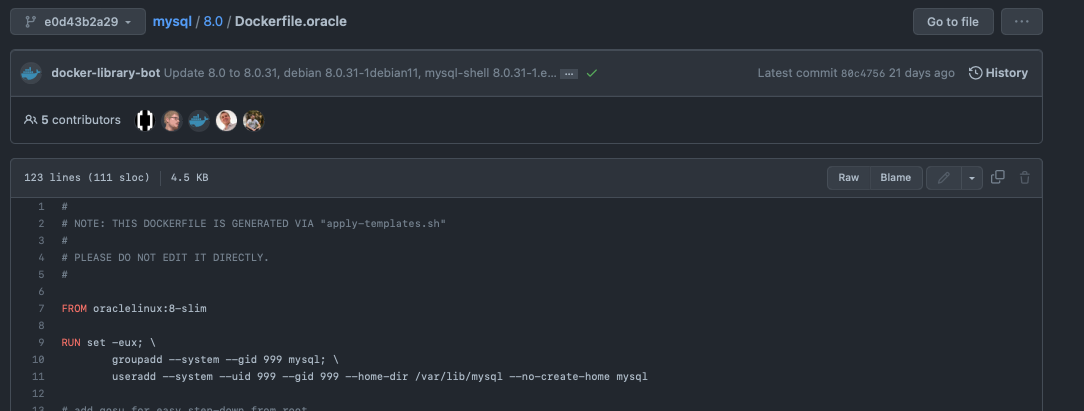Click the Docker whale contributor avatar
Screen dimensions: 1084x411
point(199,120)
